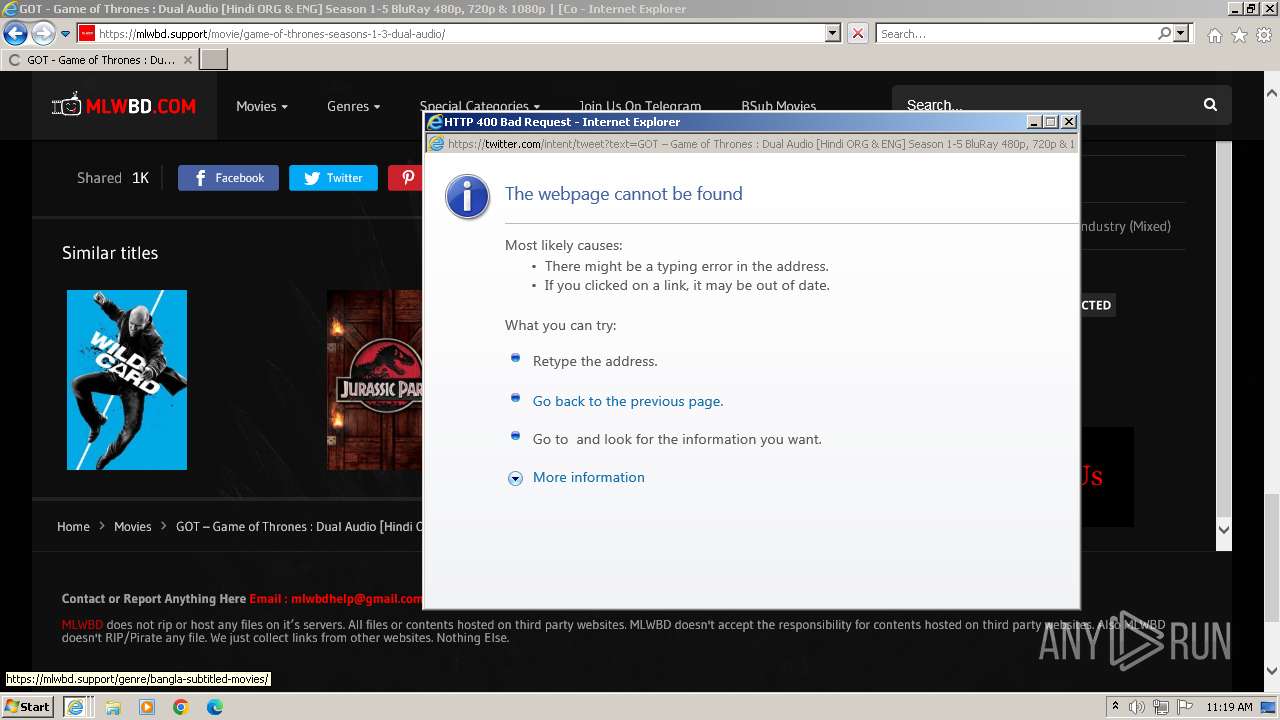Click the IE Search box field
Screen dimensions: 1280x720
(x=1015, y=33)
